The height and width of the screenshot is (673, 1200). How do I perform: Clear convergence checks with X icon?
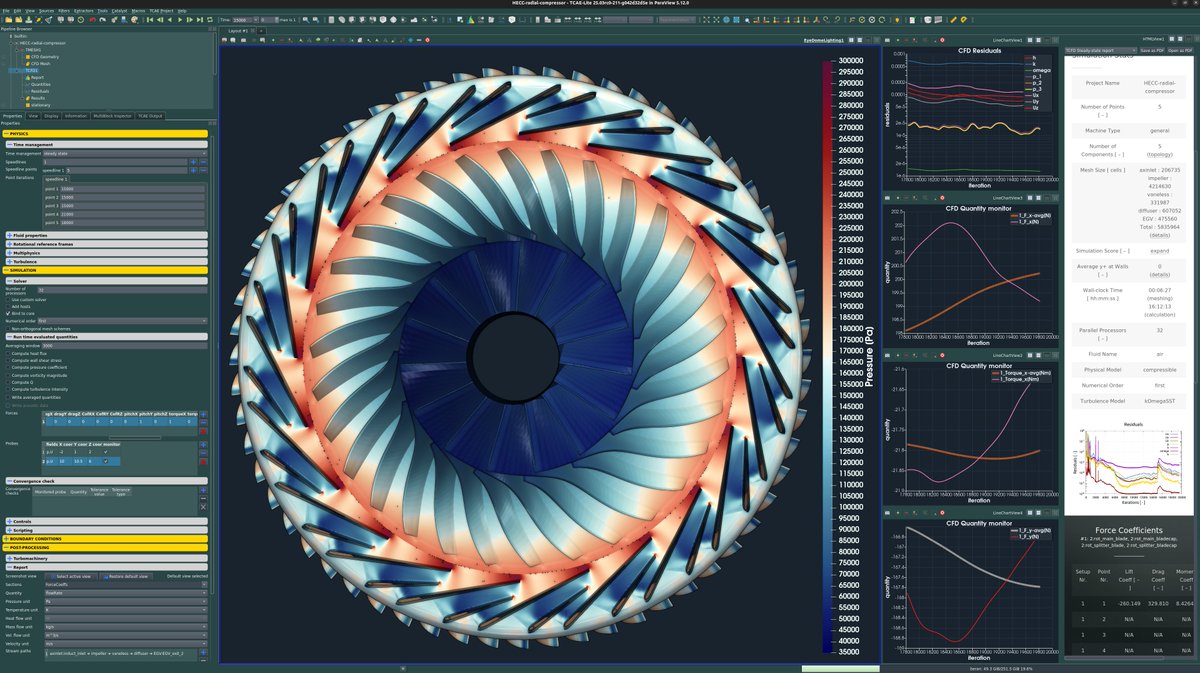click(203, 507)
